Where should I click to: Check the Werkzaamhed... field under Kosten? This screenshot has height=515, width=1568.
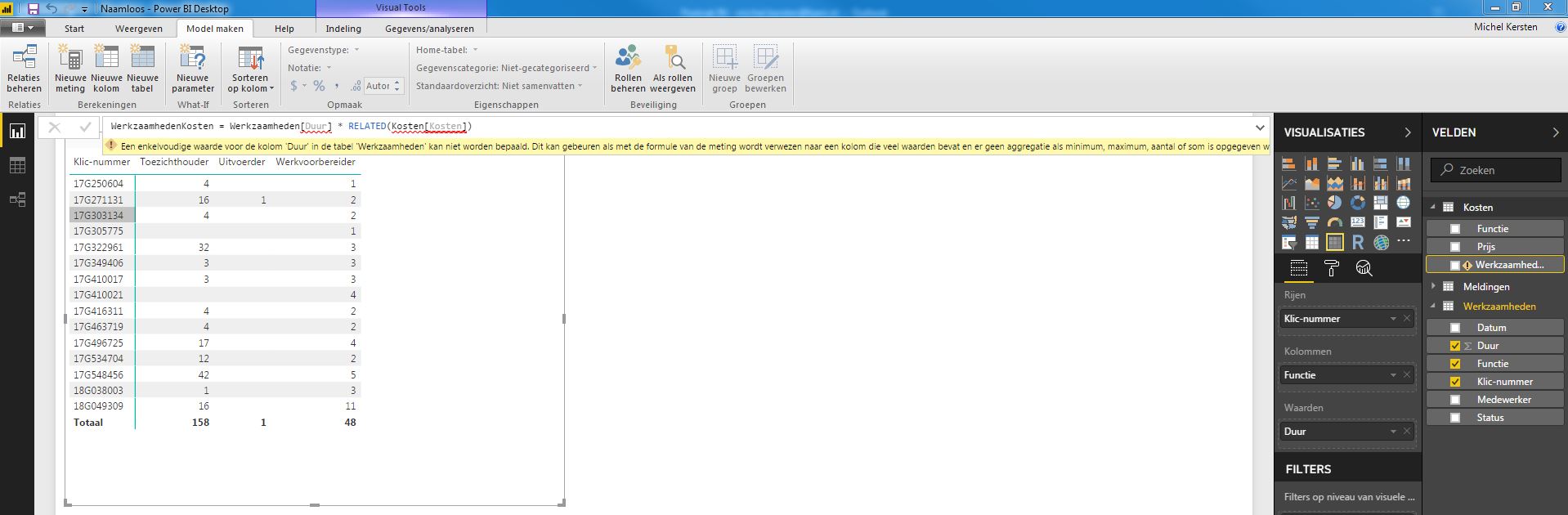(1454, 265)
